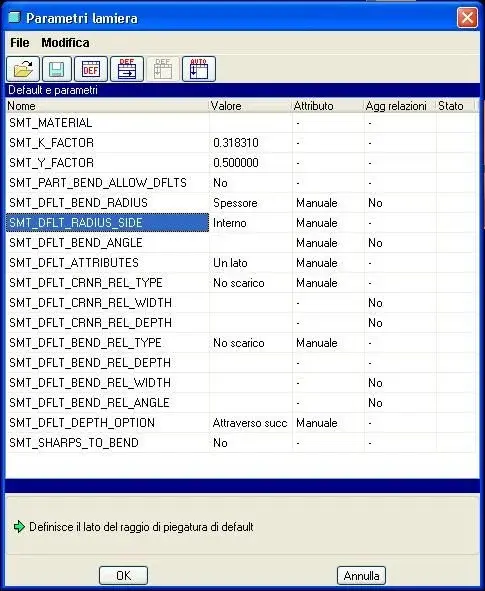Click the DEF arrow-right table icon

pos(127,69)
